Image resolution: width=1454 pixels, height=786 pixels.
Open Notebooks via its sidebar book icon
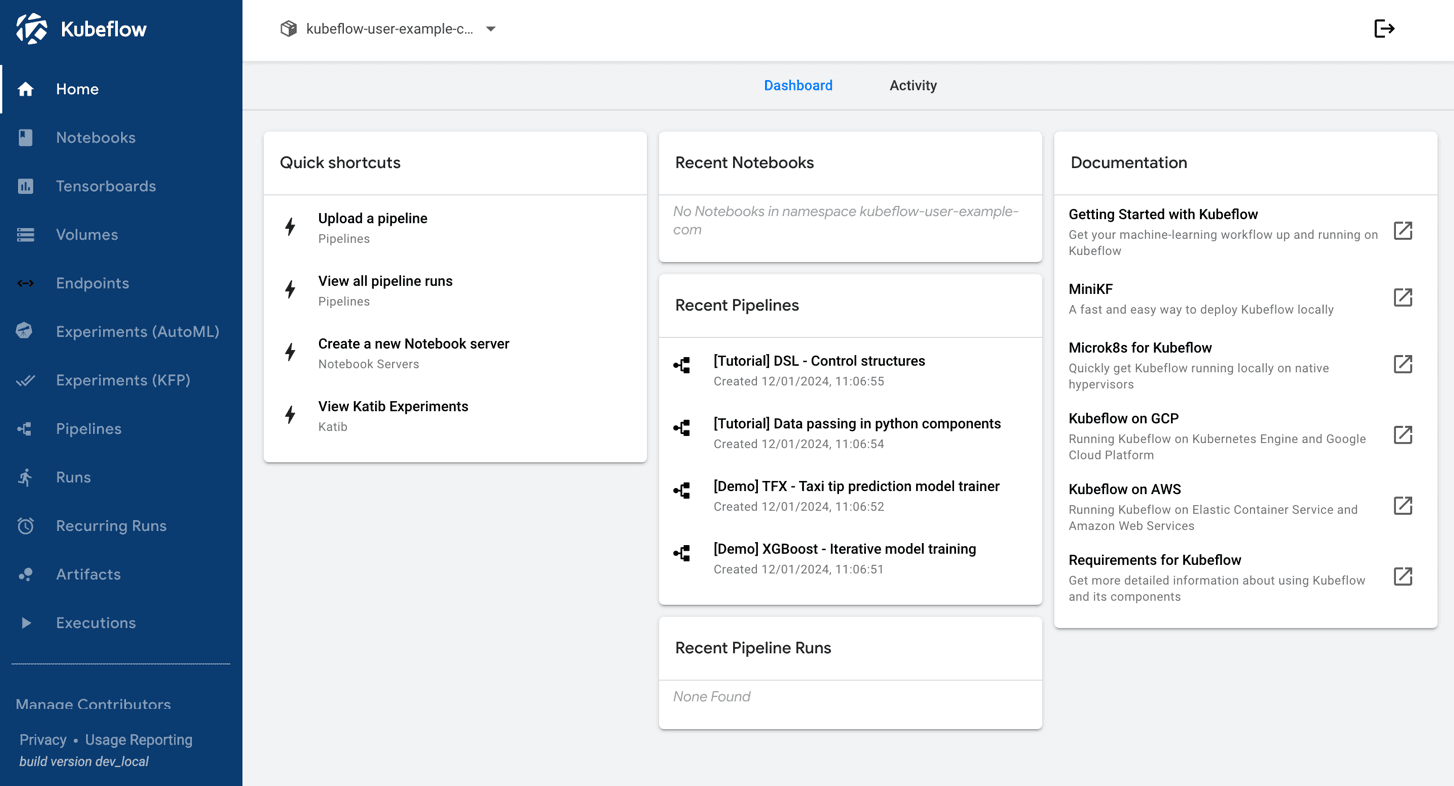point(26,138)
